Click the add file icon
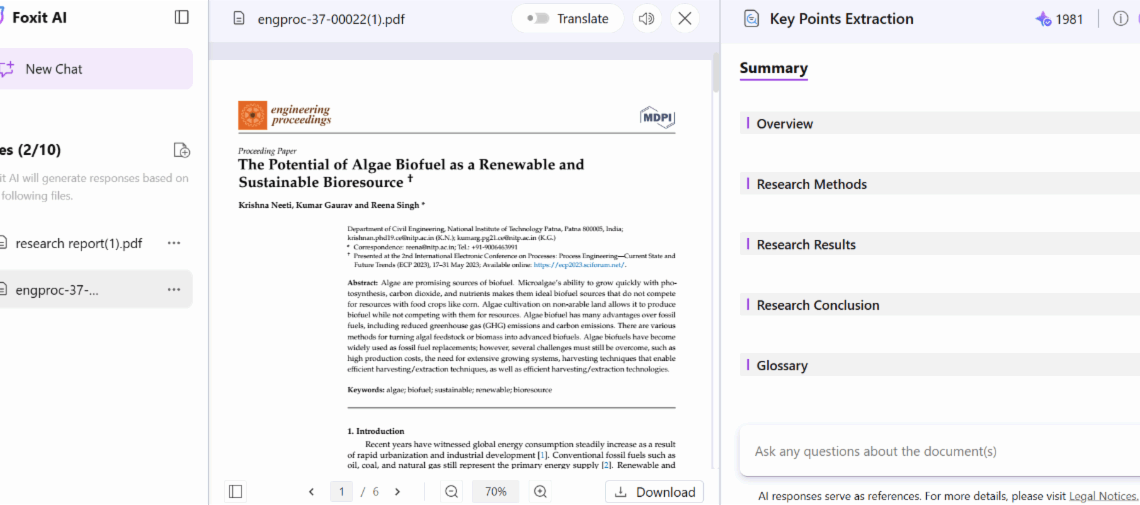This screenshot has width=1140, height=505. point(181,150)
